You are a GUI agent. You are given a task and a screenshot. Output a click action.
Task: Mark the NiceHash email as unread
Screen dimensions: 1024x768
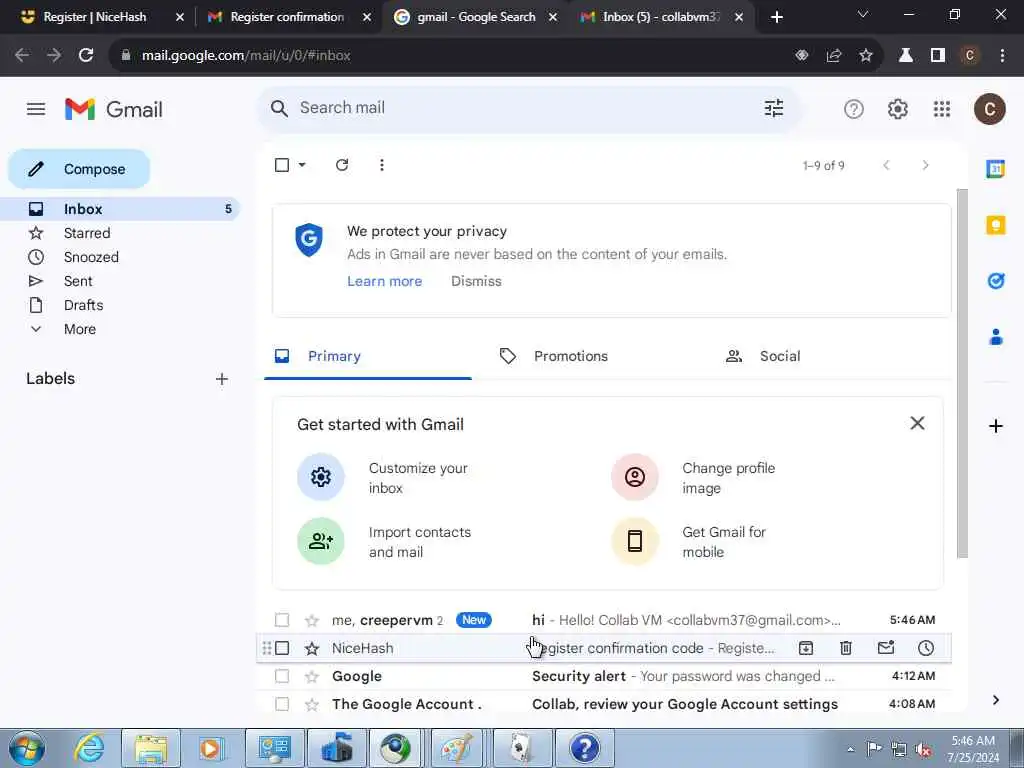point(886,648)
